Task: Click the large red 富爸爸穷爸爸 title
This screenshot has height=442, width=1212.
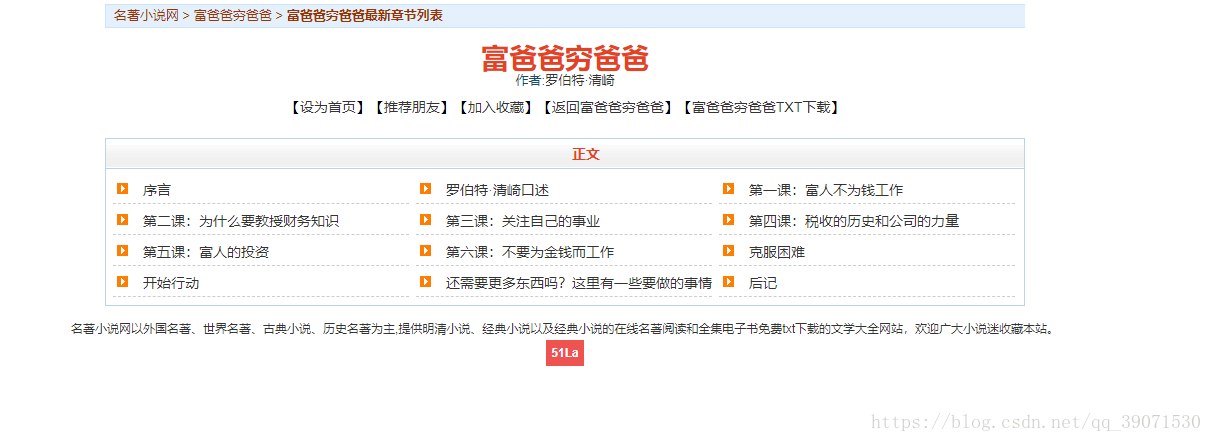Action: pos(565,58)
